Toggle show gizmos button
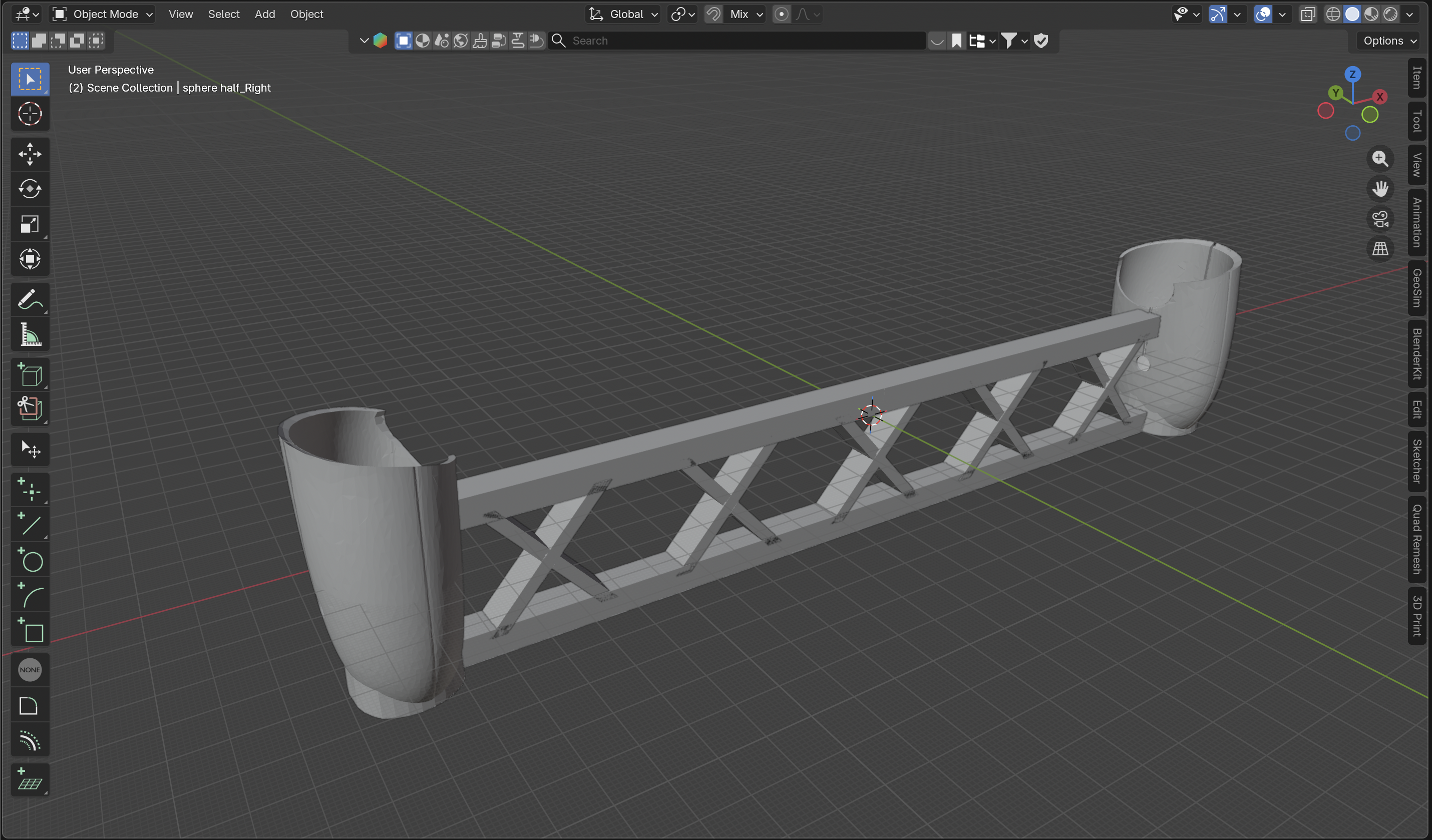1432x840 pixels. point(1217,14)
